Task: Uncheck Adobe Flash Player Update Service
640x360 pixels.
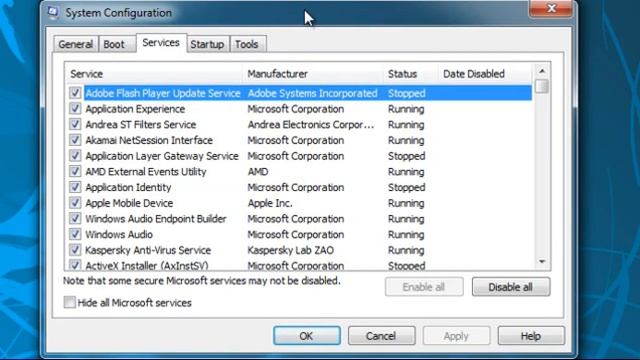Action: pos(75,93)
